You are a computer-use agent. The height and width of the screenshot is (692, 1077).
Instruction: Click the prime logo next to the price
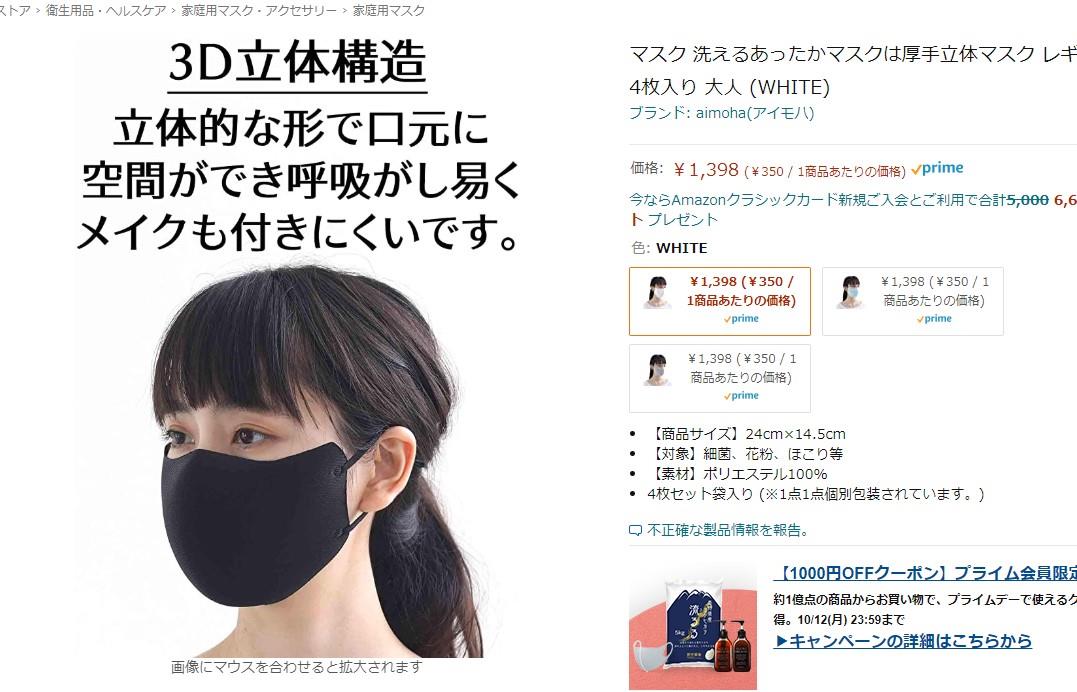pos(937,168)
